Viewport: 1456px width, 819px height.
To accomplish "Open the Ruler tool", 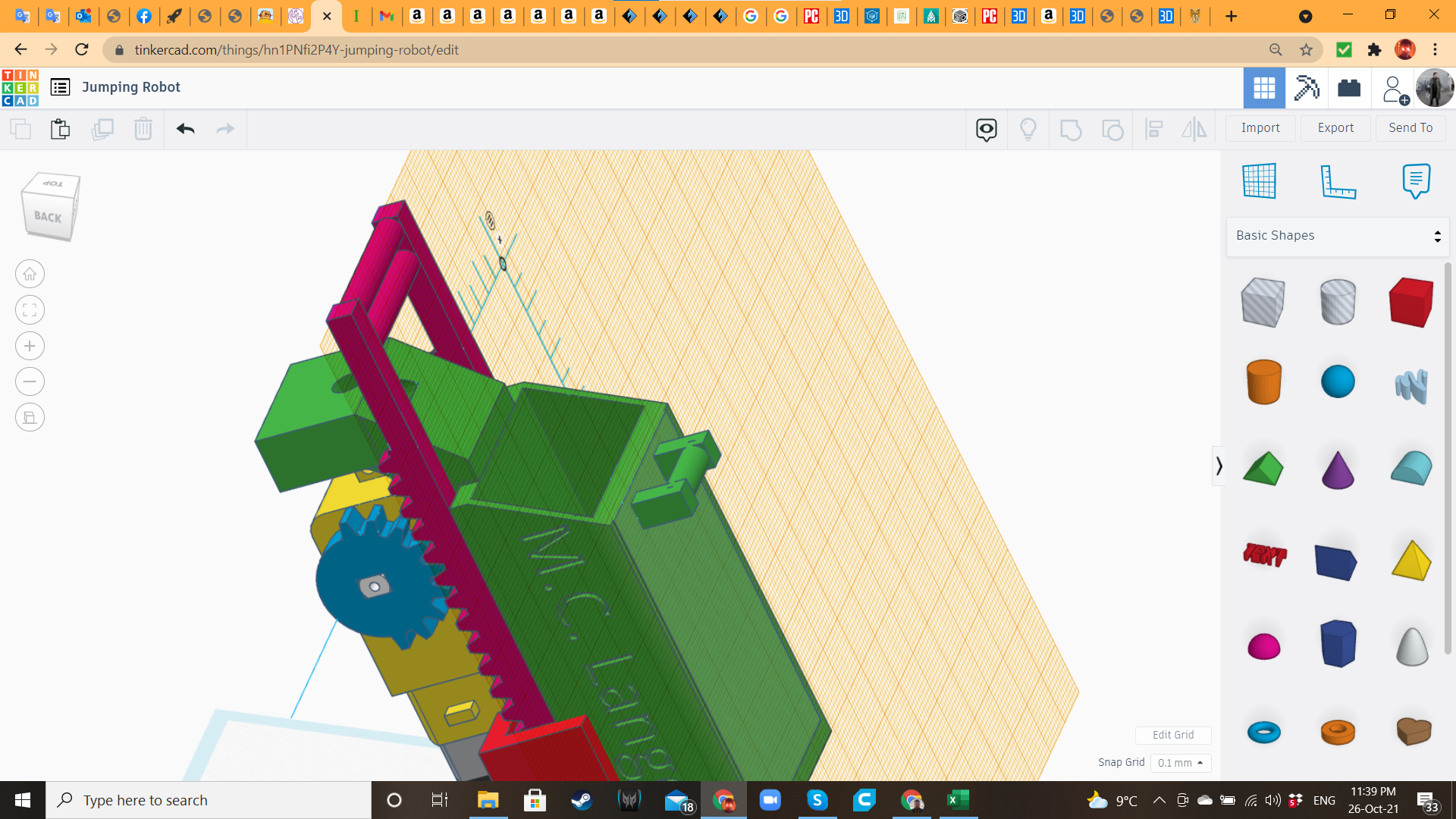I will pyautogui.click(x=1338, y=181).
